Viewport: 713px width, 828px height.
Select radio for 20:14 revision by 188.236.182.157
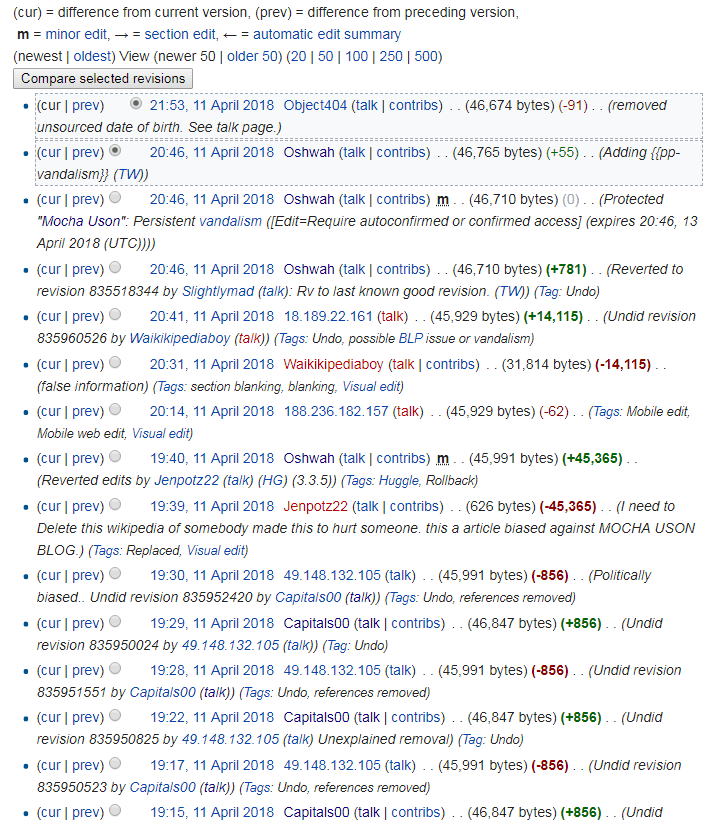point(115,409)
